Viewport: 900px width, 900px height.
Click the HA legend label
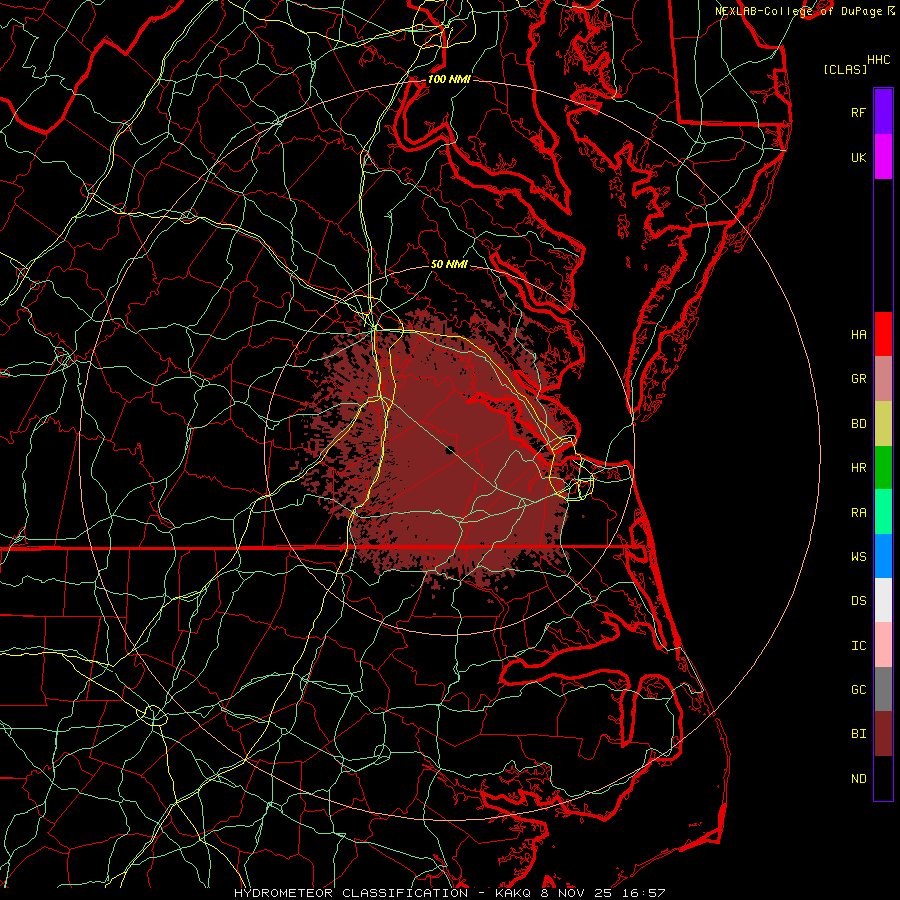click(x=858, y=334)
